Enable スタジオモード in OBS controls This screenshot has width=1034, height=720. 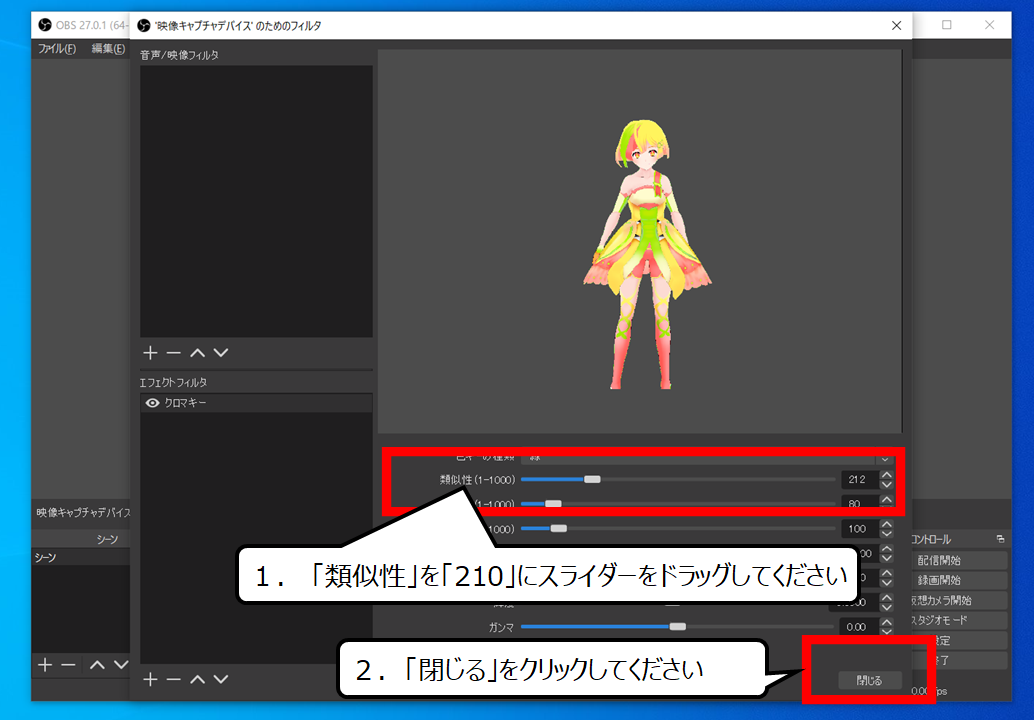point(959,620)
